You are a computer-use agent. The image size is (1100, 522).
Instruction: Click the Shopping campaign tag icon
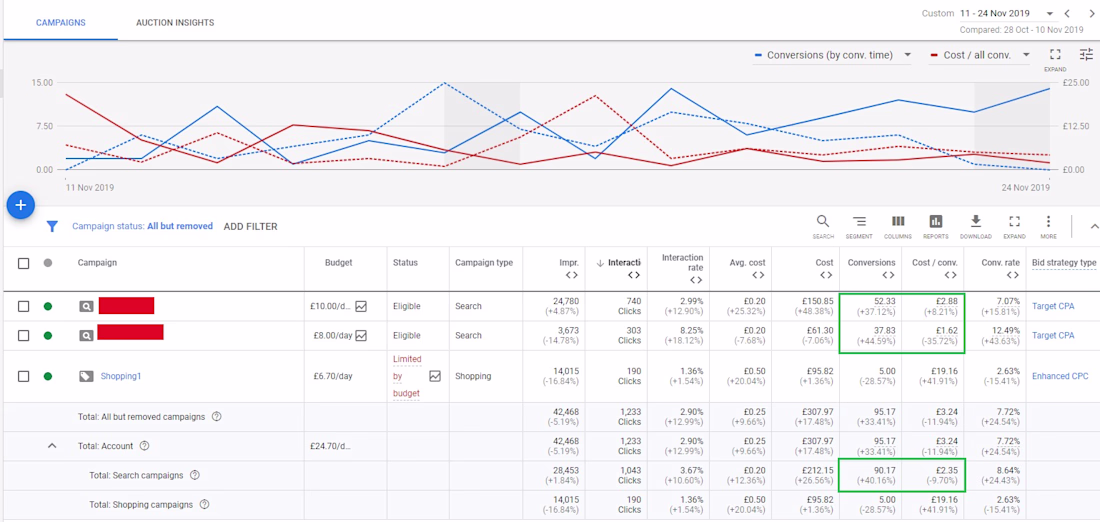(x=86, y=376)
